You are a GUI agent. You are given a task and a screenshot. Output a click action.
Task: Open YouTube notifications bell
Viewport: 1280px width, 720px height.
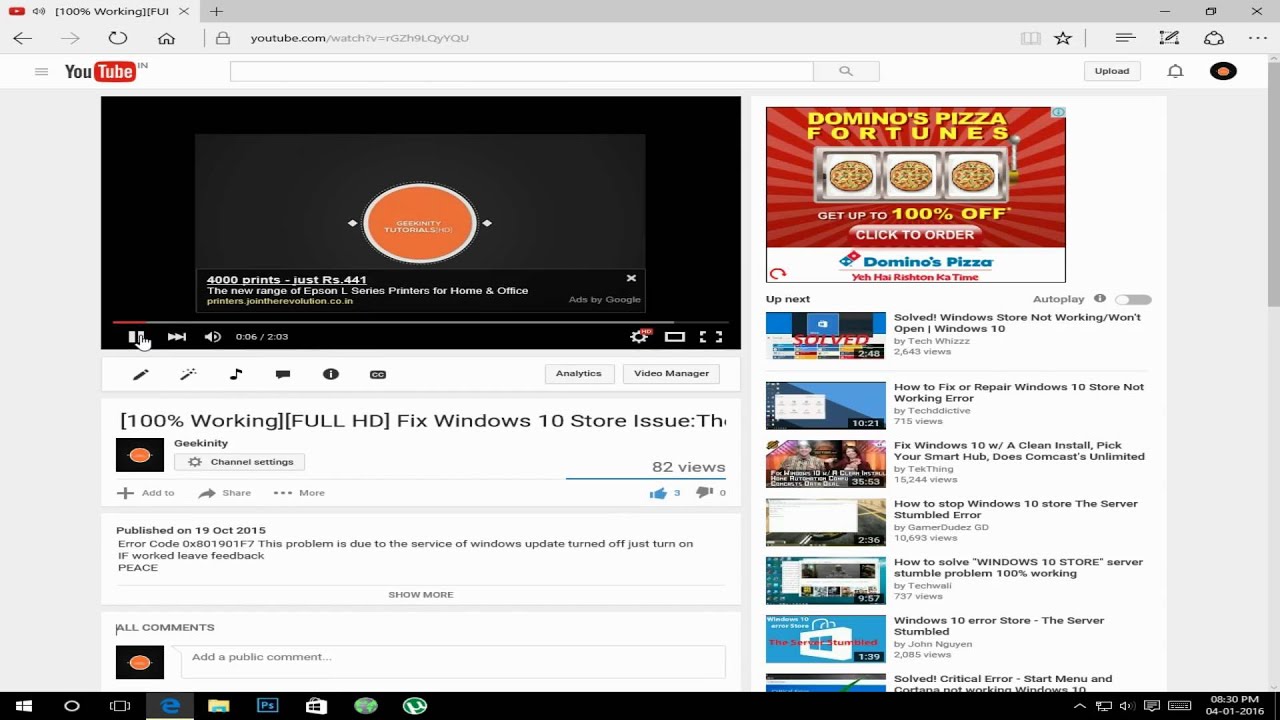pos(1176,71)
